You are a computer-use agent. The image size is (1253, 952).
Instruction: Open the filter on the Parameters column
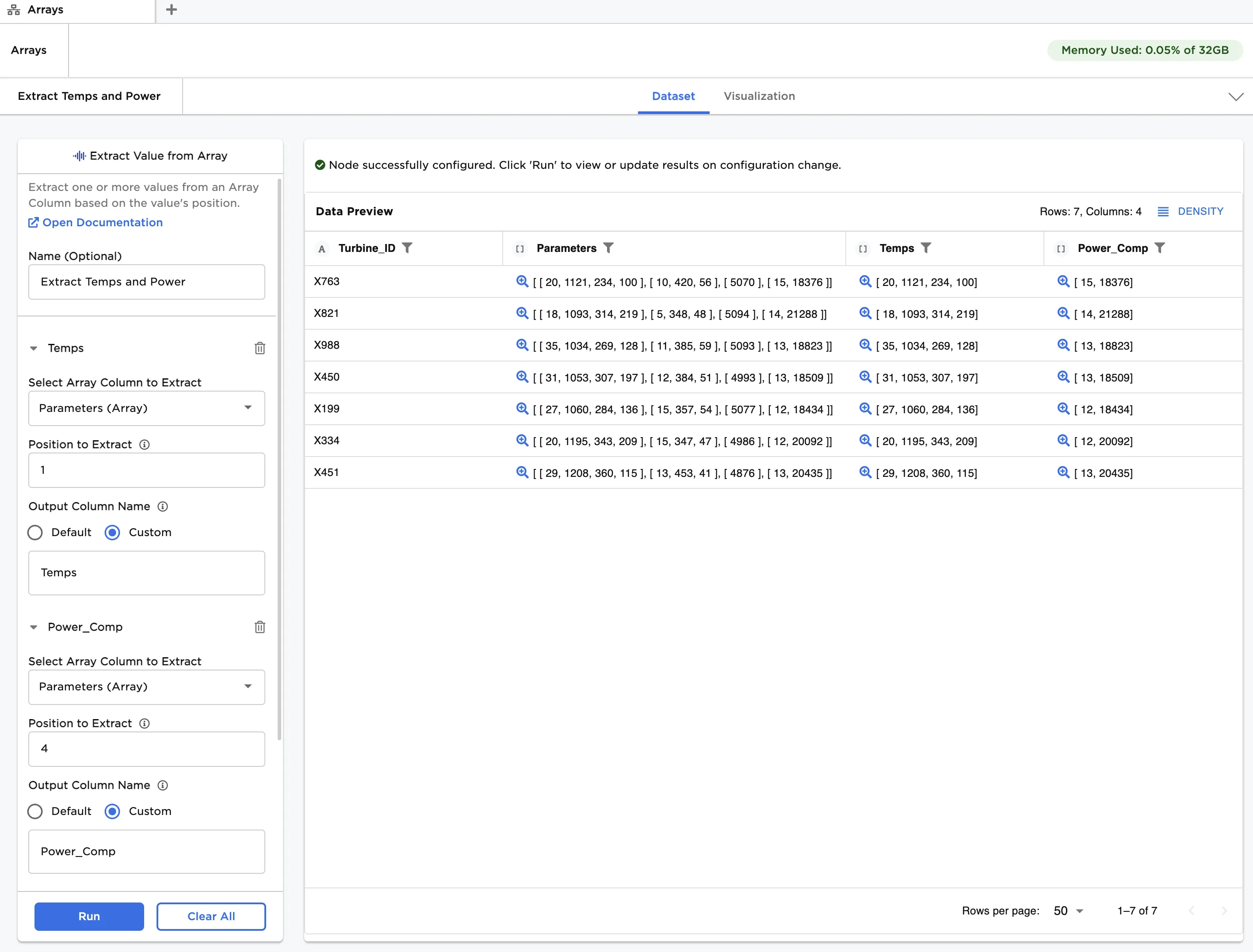609,248
